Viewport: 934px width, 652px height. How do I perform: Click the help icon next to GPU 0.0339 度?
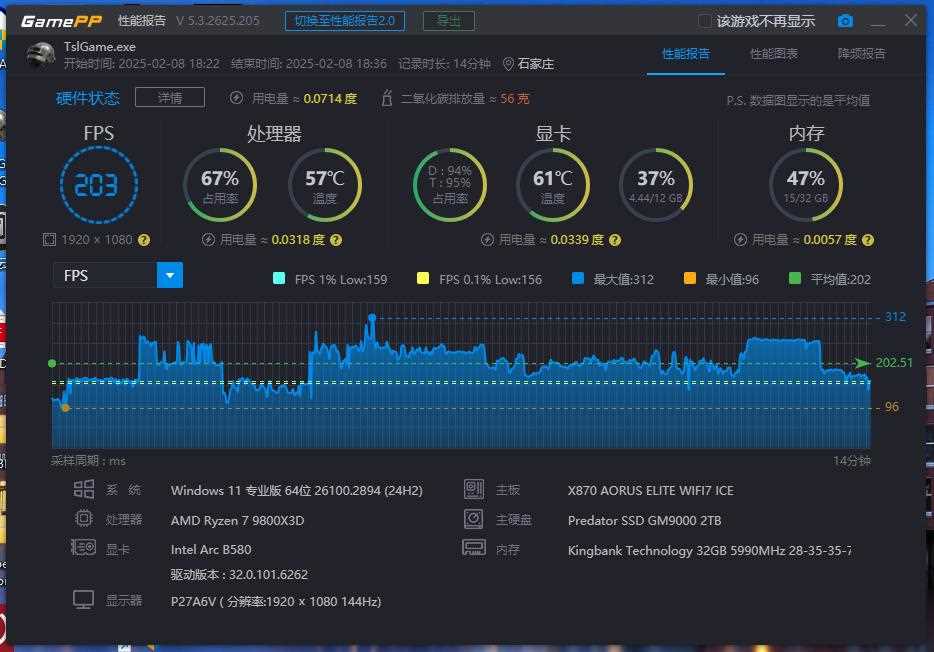(615, 239)
